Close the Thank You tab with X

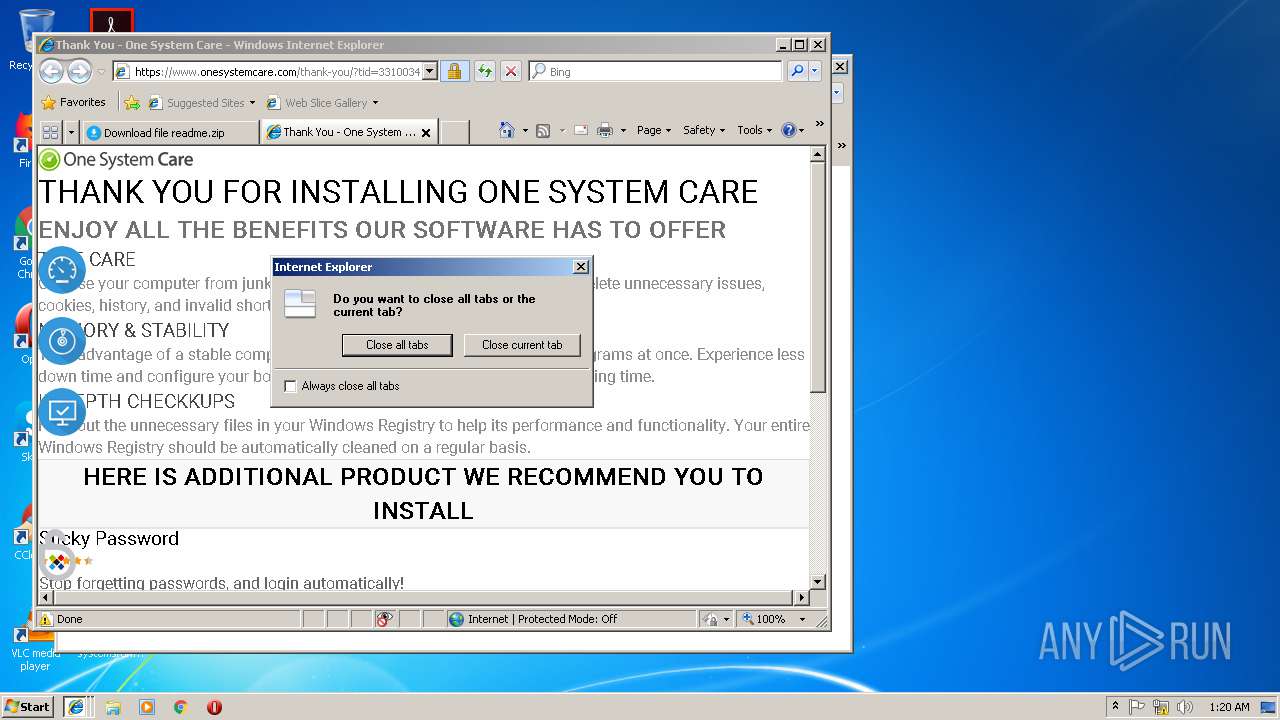426,132
